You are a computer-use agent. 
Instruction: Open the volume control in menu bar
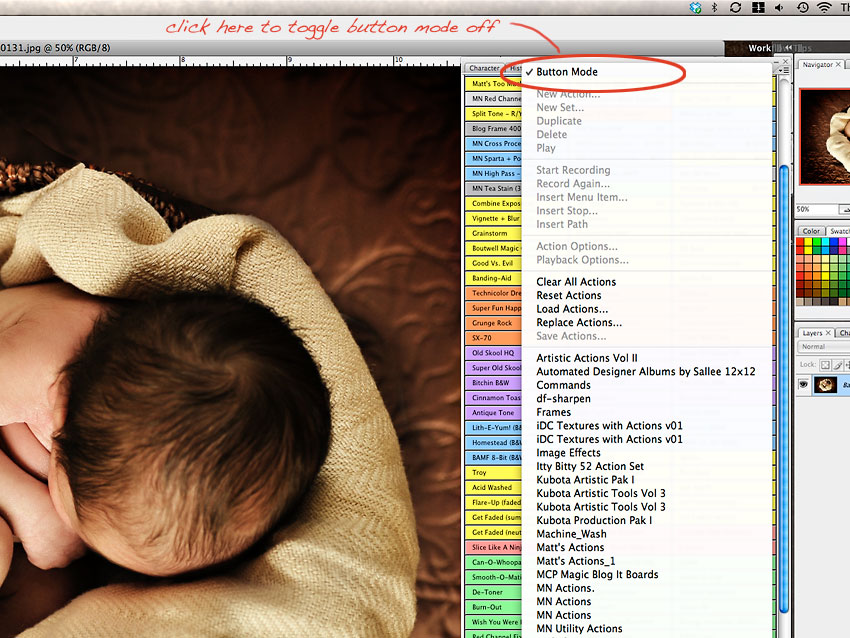click(x=779, y=8)
